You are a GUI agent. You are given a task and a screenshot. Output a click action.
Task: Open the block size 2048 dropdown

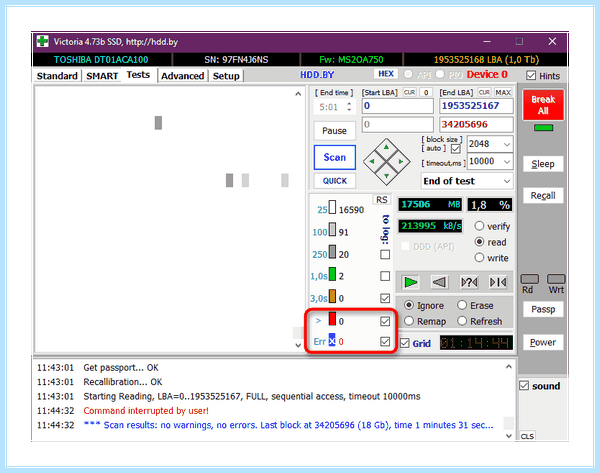507,144
